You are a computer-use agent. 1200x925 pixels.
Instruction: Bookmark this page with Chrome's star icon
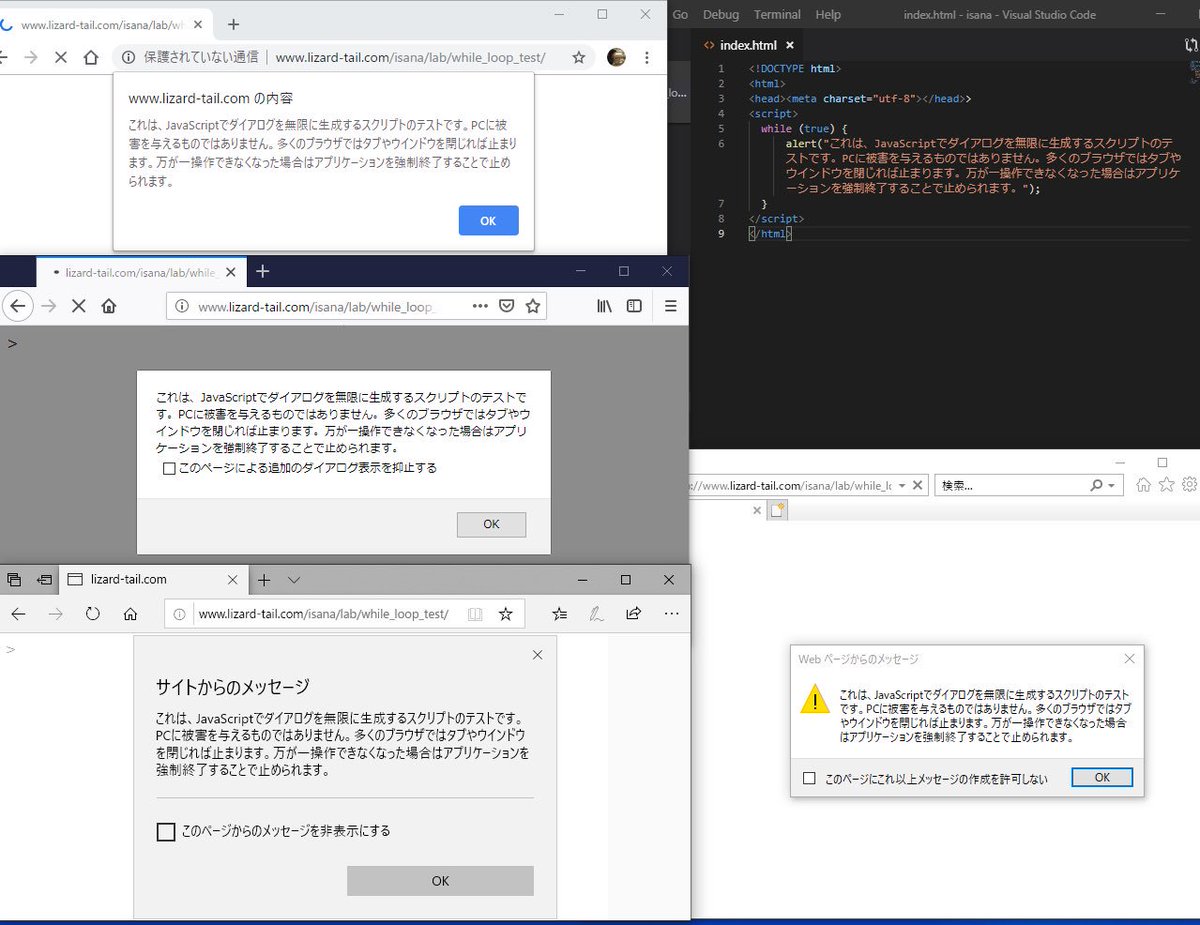coord(578,58)
